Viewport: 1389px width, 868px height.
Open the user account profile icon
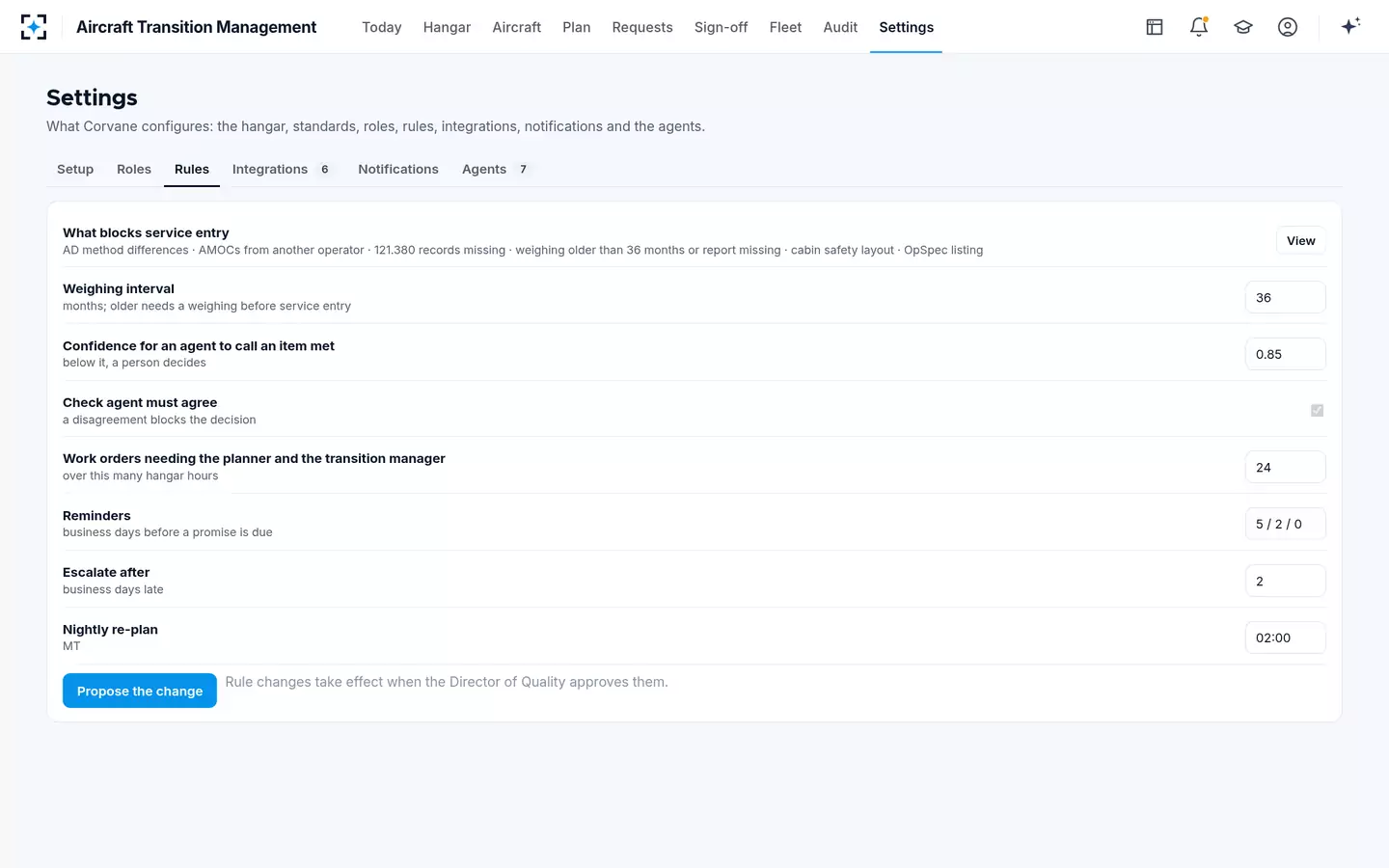point(1288,27)
